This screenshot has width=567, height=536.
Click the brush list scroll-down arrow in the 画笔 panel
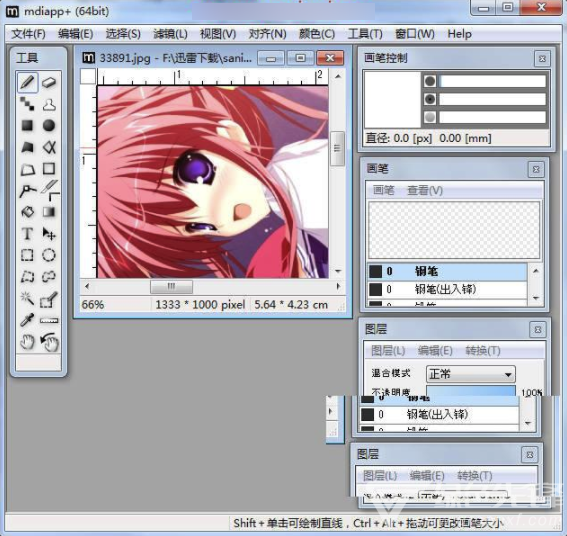pyautogui.click(x=536, y=298)
